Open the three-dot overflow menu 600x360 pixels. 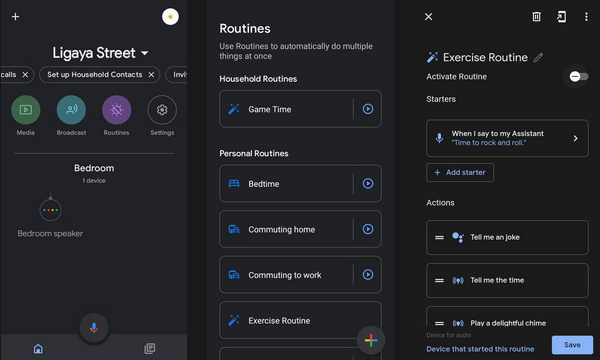click(586, 17)
